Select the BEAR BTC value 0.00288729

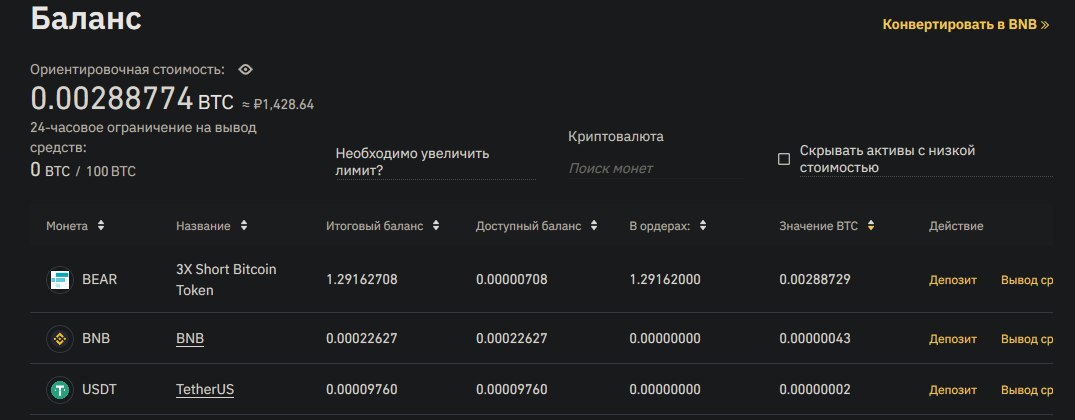(815, 280)
